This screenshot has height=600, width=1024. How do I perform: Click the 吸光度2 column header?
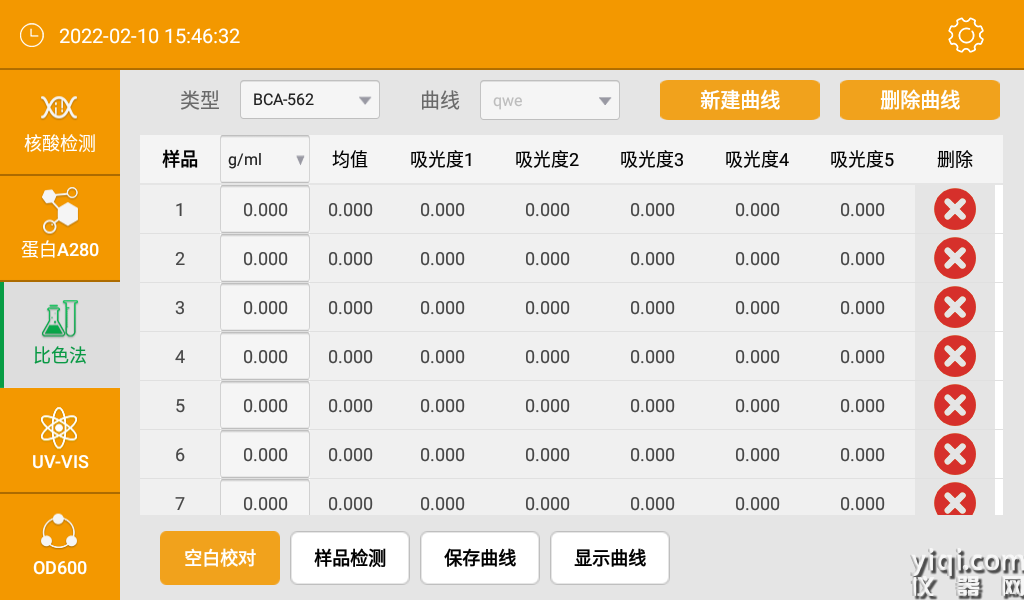coord(547,159)
